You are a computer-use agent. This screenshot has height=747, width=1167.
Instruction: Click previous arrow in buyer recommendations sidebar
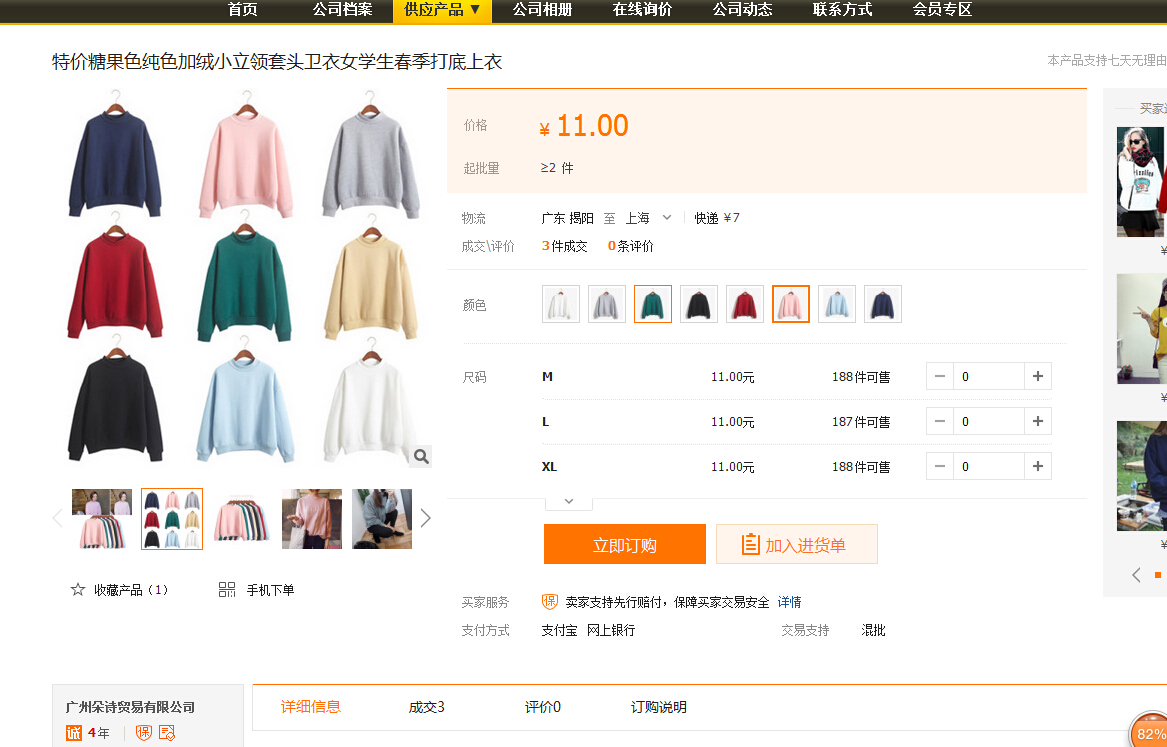1136,574
